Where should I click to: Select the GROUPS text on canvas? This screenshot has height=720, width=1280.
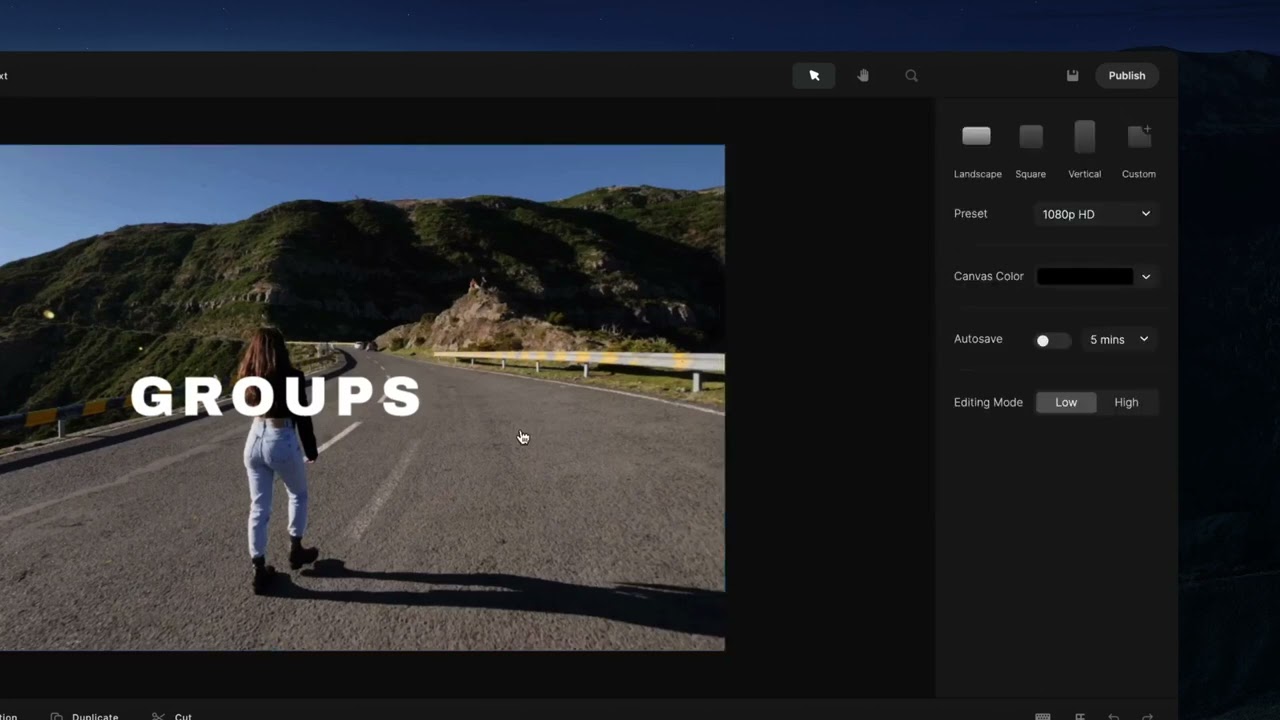point(276,397)
